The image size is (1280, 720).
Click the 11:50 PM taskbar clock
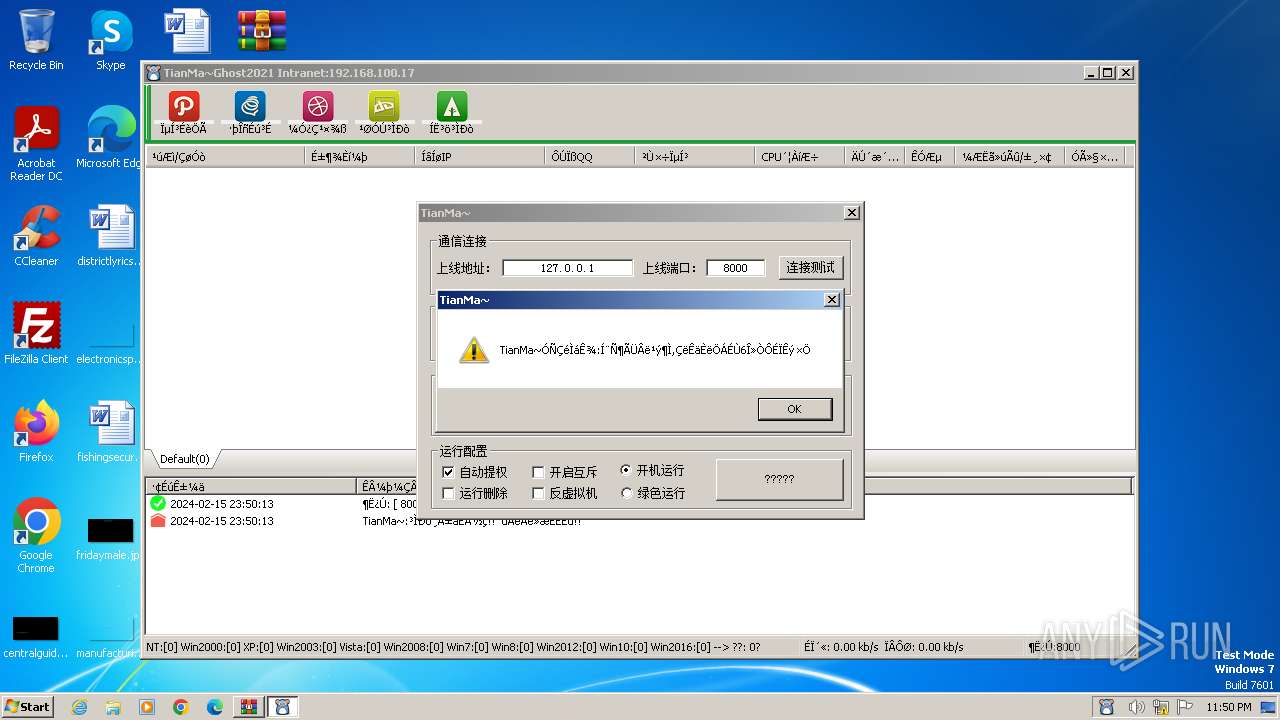[1228, 707]
